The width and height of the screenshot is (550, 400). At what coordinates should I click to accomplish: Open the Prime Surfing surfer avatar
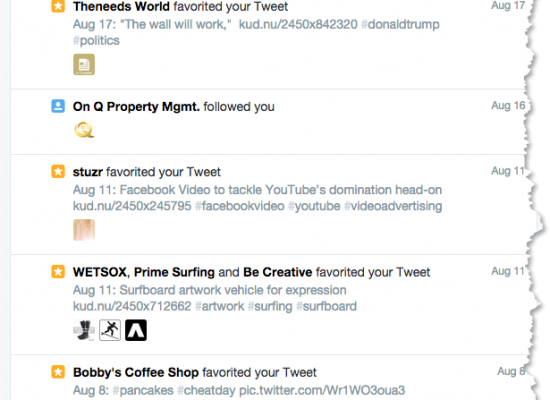coord(110,330)
